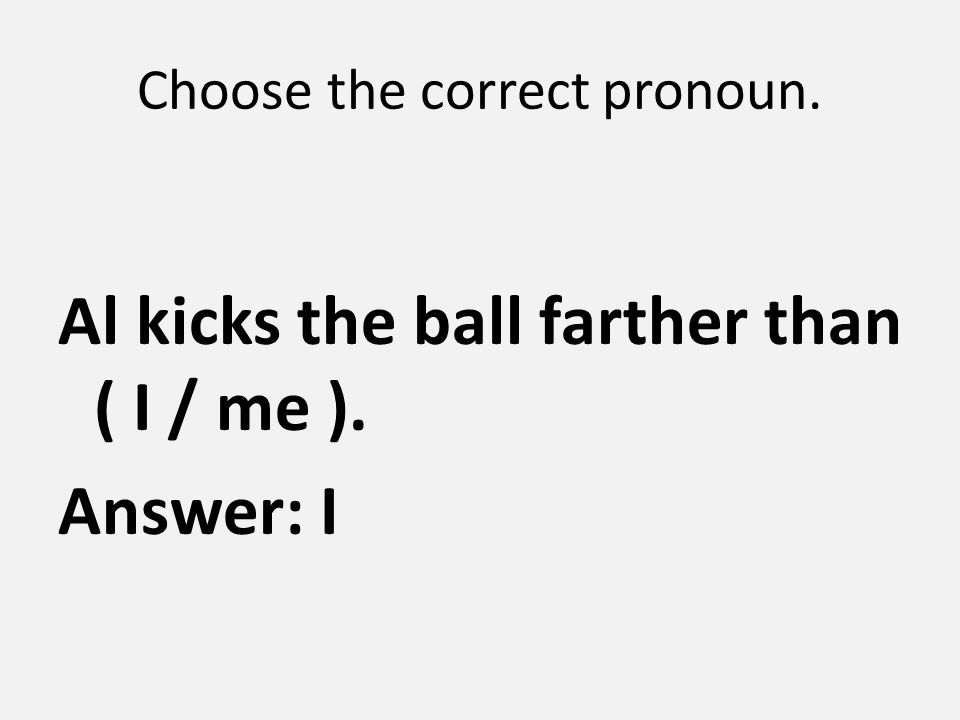Click the colon after the word Answer
This screenshot has height=720, width=960.
tap(295, 519)
